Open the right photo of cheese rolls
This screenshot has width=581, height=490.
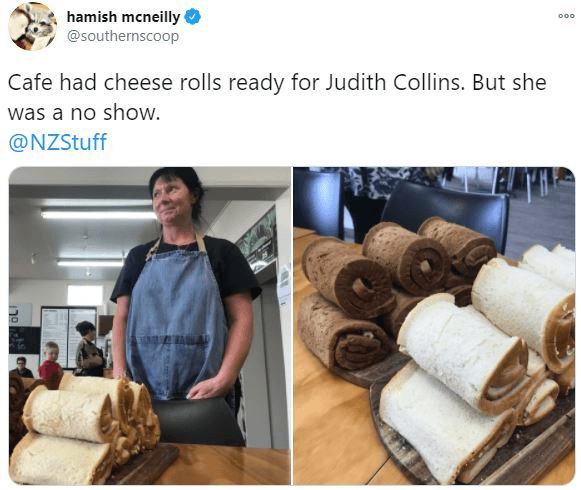[434, 326]
